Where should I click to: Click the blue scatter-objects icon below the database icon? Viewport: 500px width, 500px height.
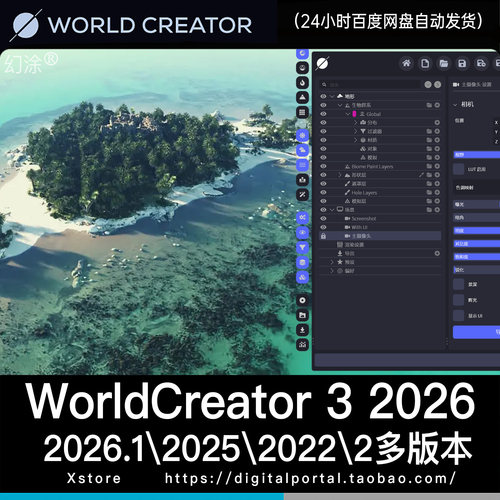302,277
